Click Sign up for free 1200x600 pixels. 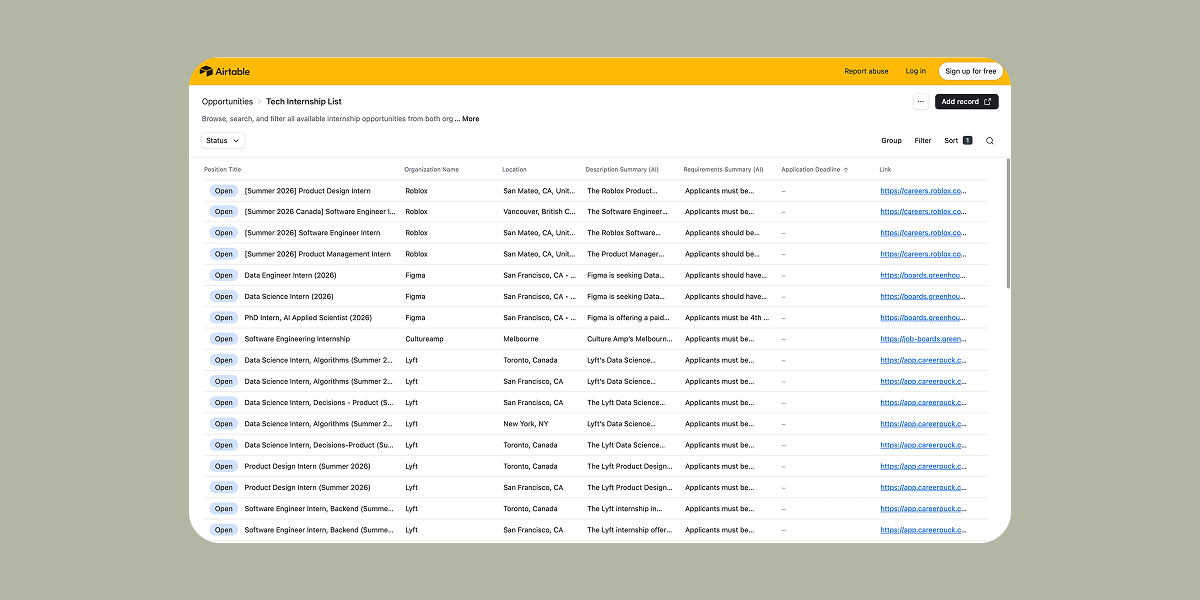[x=970, y=71]
